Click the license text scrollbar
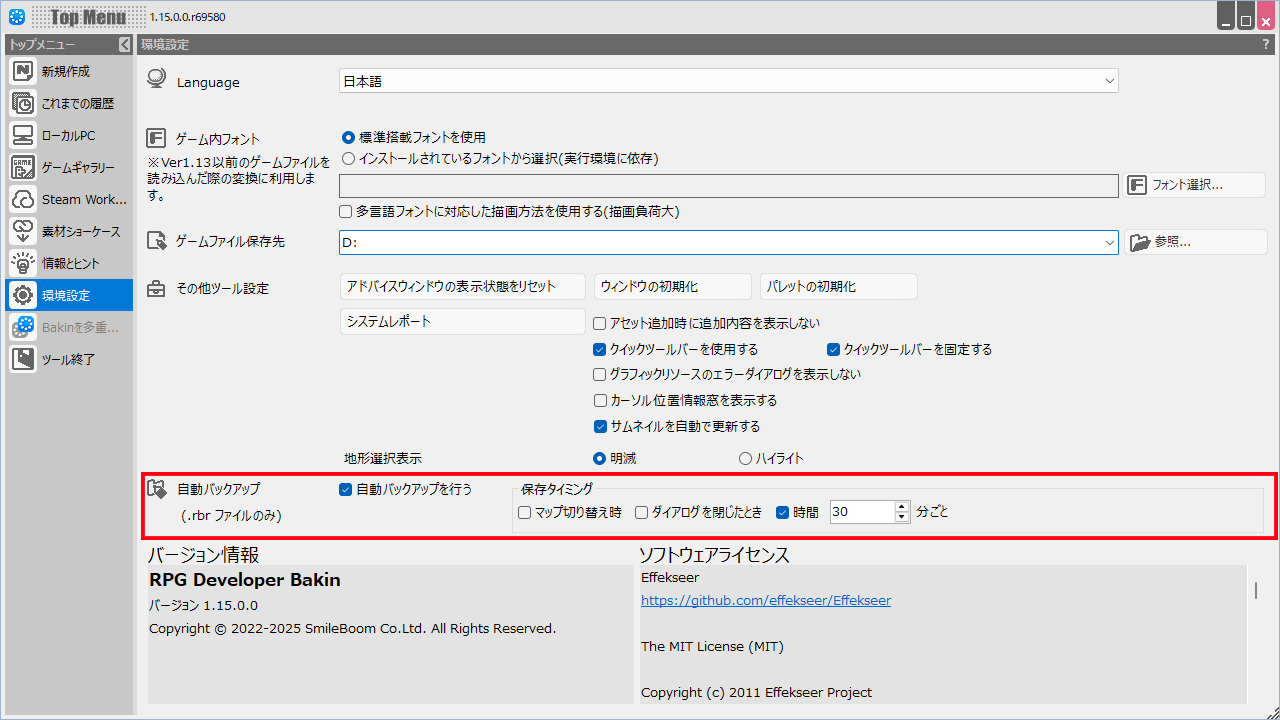The width and height of the screenshot is (1280, 720). coord(1255,590)
